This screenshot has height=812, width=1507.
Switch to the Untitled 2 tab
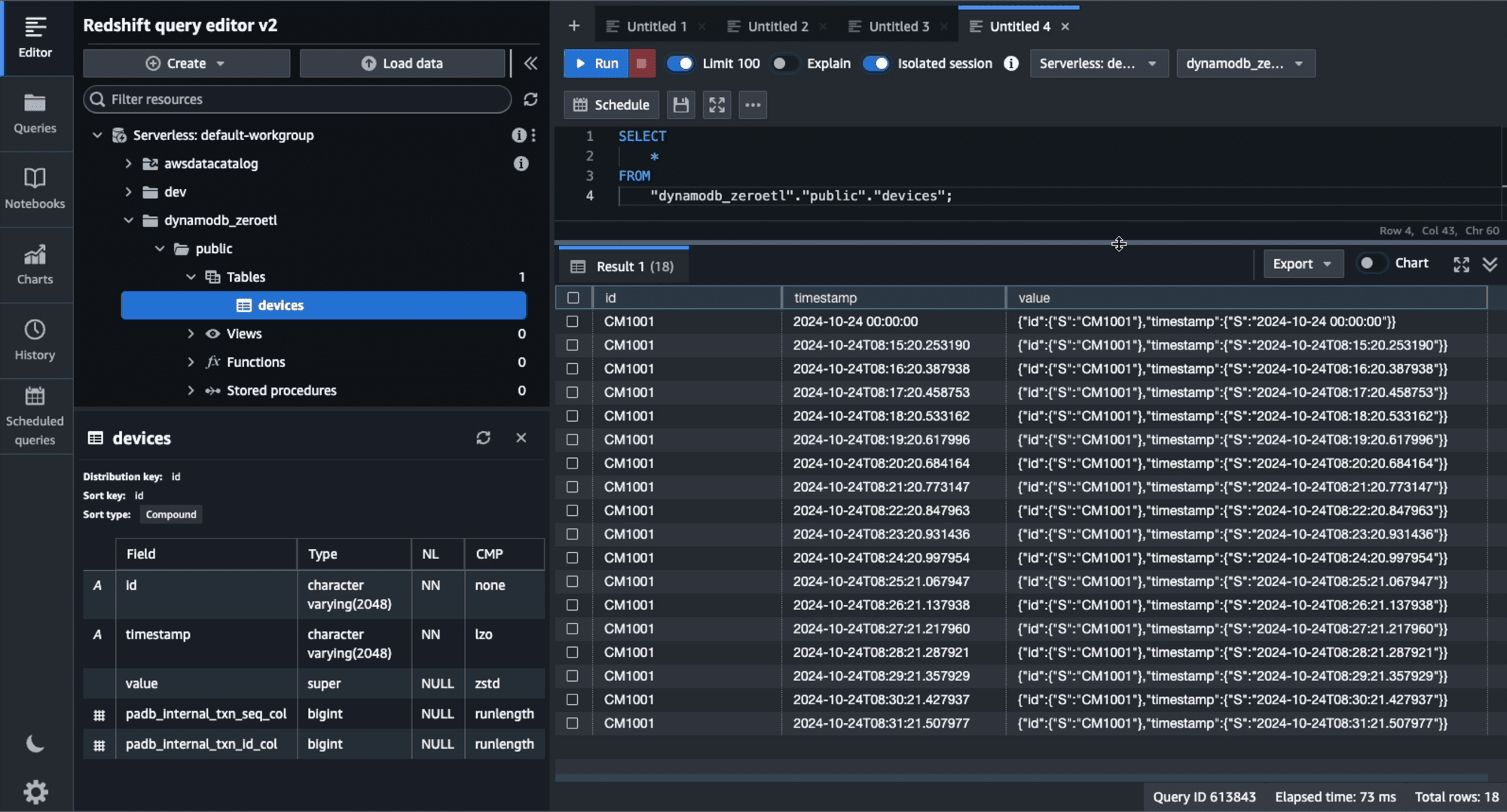[777, 26]
